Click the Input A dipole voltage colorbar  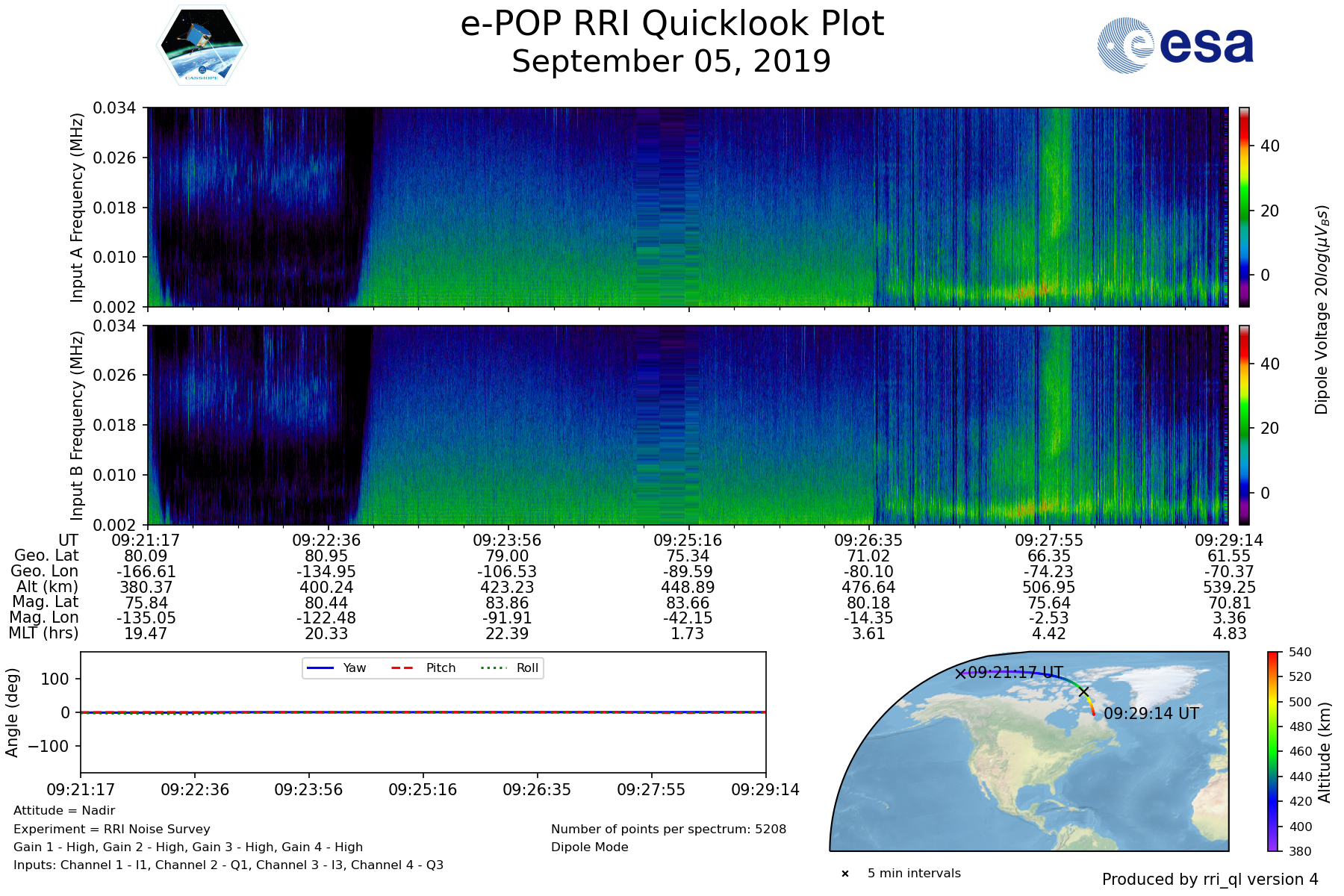tap(1244, 207)
